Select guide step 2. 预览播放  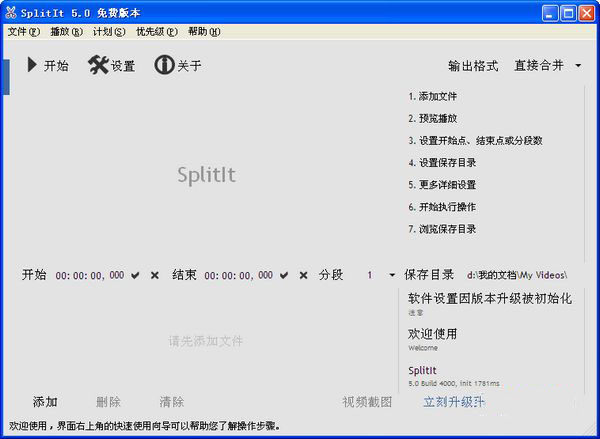pos(432,119)
